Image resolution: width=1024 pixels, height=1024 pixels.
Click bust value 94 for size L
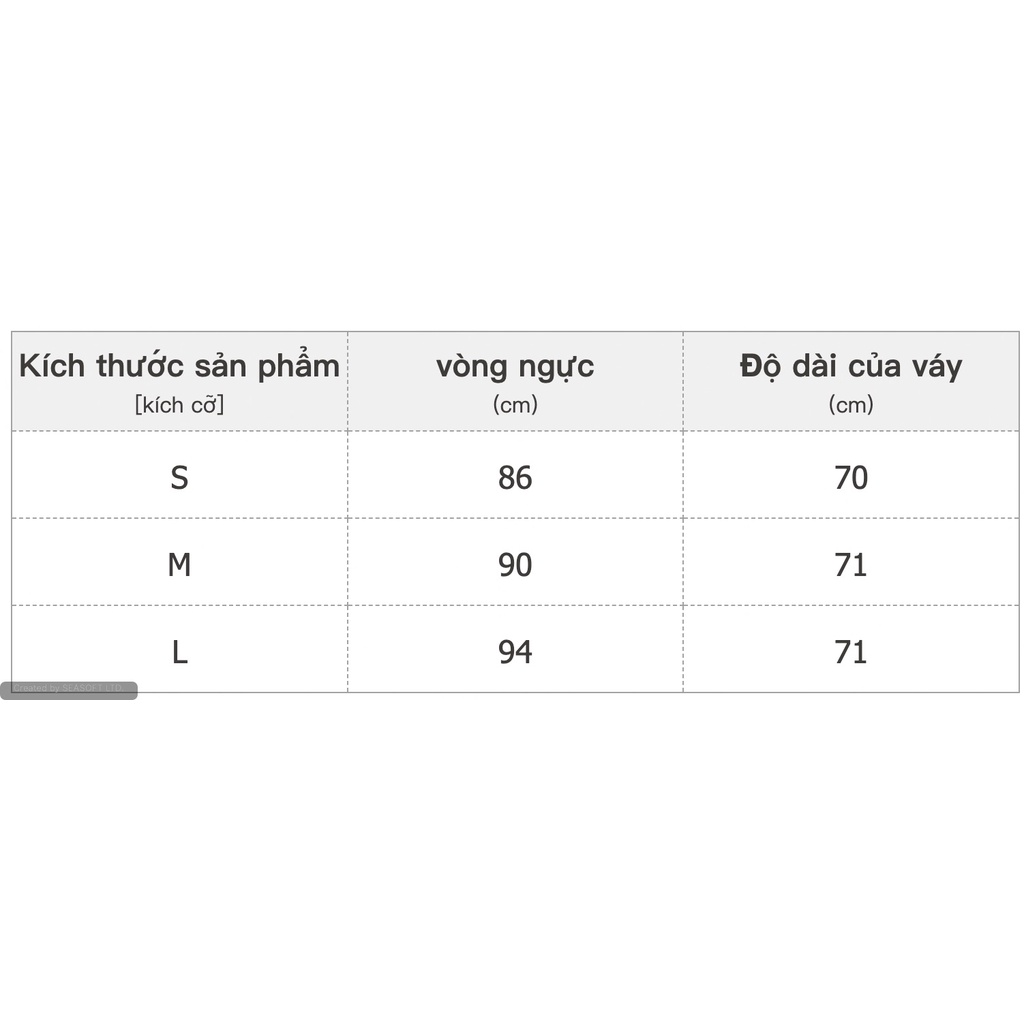515,653
